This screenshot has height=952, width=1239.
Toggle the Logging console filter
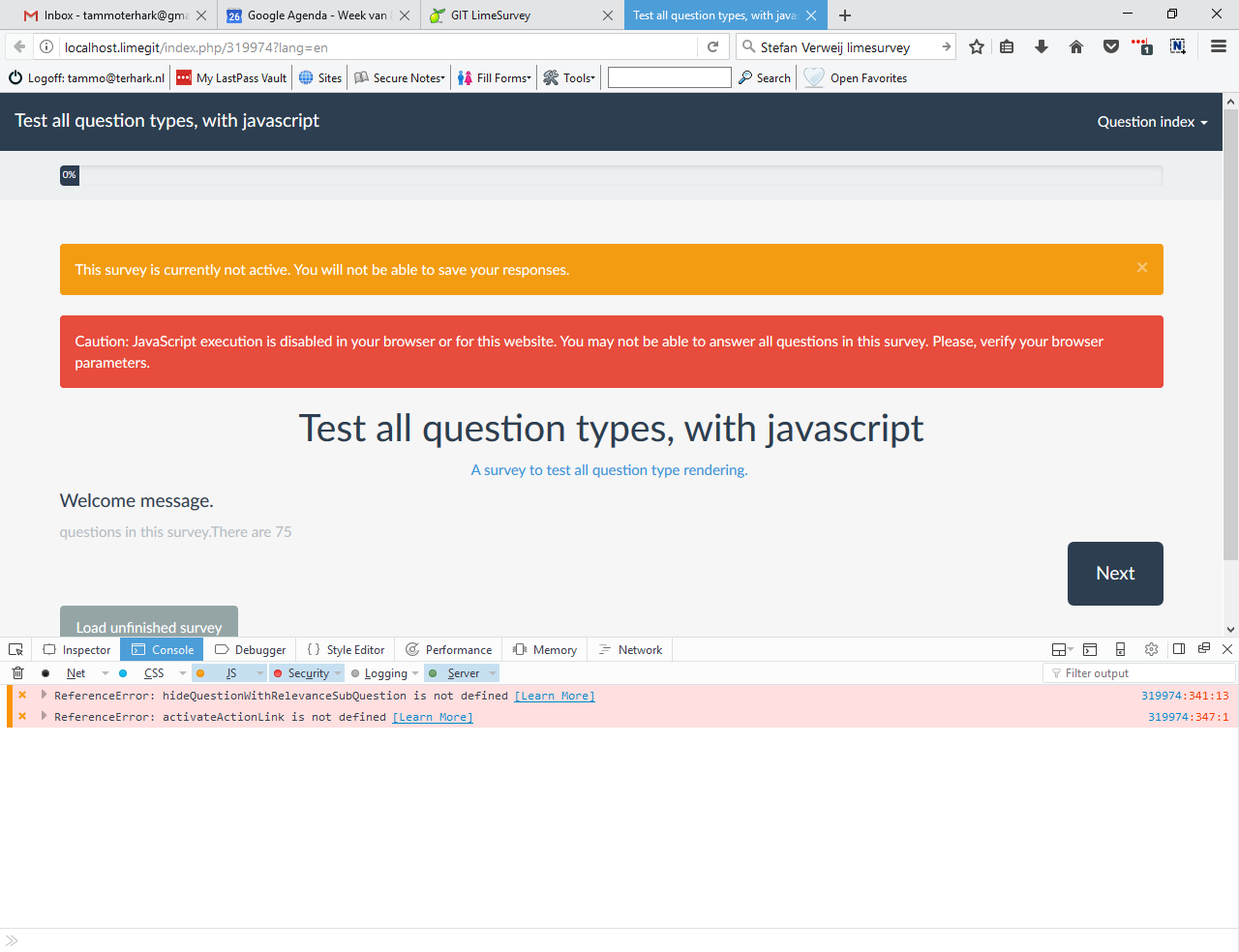click(x=385, y=673)
